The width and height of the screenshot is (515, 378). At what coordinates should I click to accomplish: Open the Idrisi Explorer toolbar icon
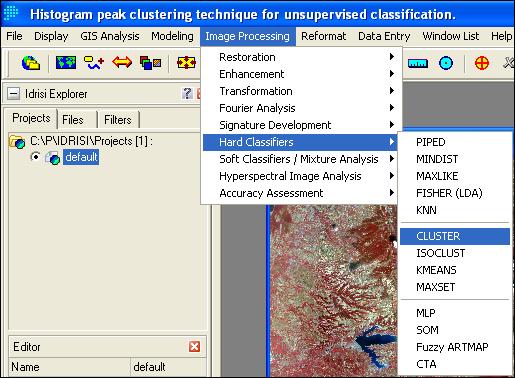point(31,63)
